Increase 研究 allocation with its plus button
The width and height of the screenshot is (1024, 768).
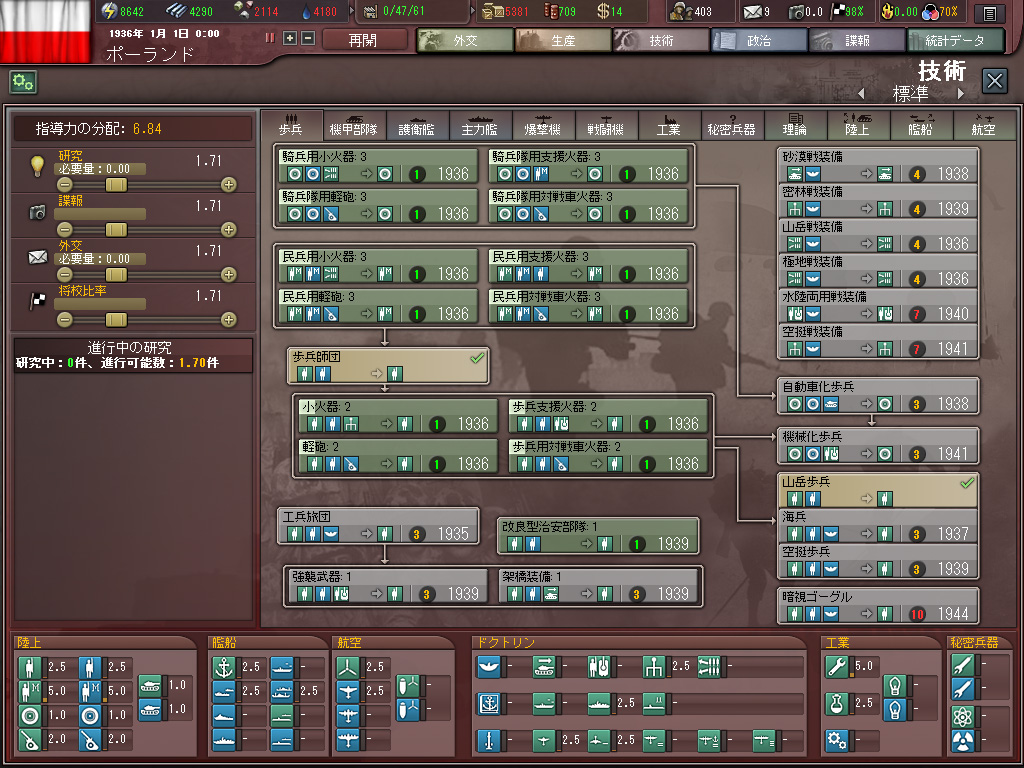229,185
